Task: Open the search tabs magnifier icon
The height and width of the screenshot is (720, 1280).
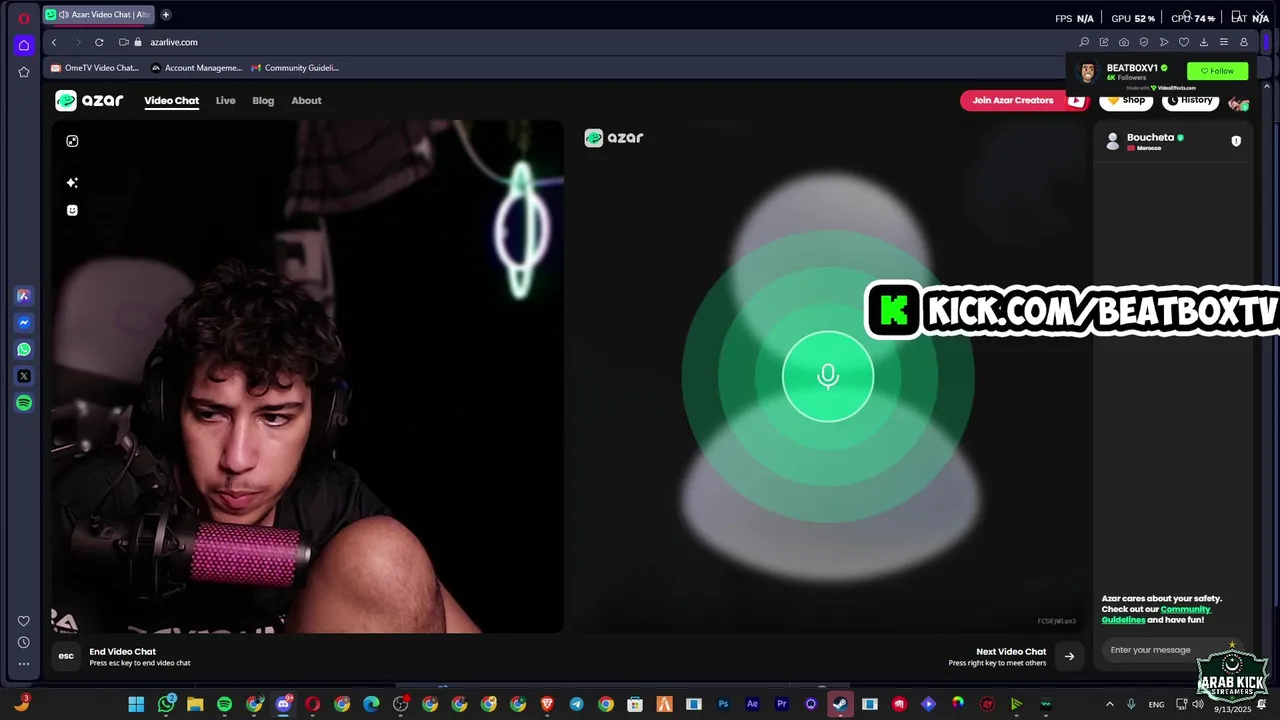Action: [x=1084, y=42]
